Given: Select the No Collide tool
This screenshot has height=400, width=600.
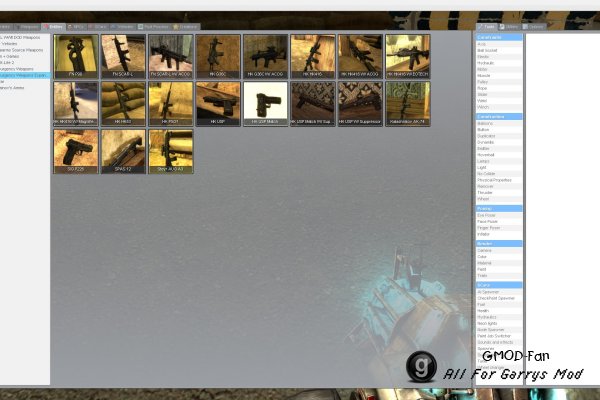Looking at the screenshot, I should pos(499,174).
